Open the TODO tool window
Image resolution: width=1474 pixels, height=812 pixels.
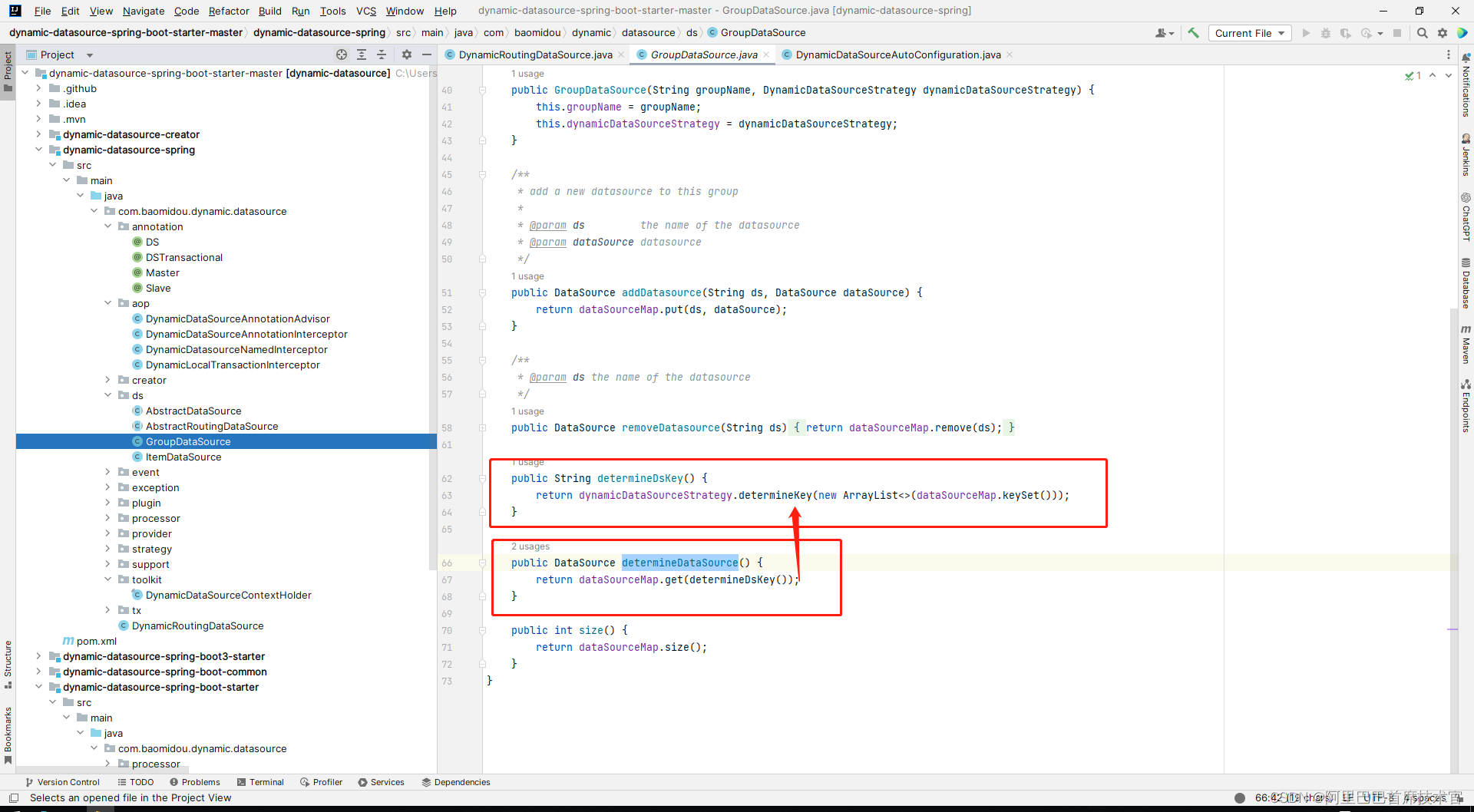coord(136,782)
